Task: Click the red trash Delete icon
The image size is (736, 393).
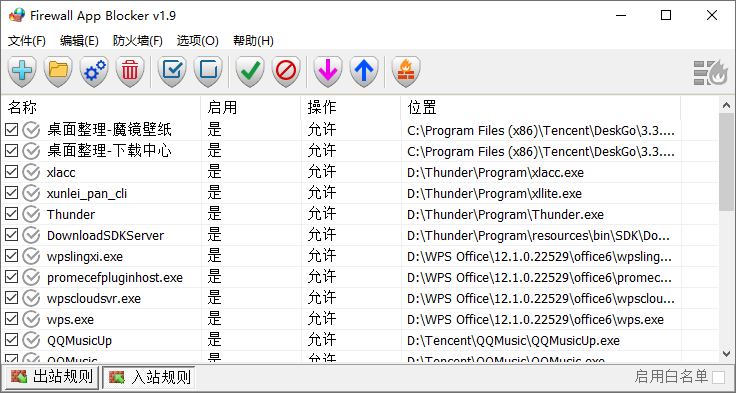Action: (x=130, y=71)
